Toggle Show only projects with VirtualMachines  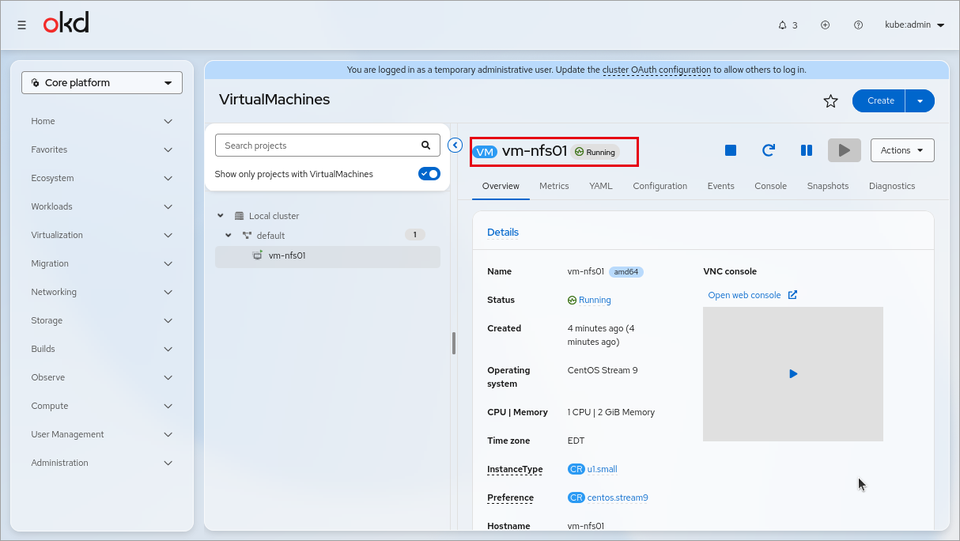(429, 174)
